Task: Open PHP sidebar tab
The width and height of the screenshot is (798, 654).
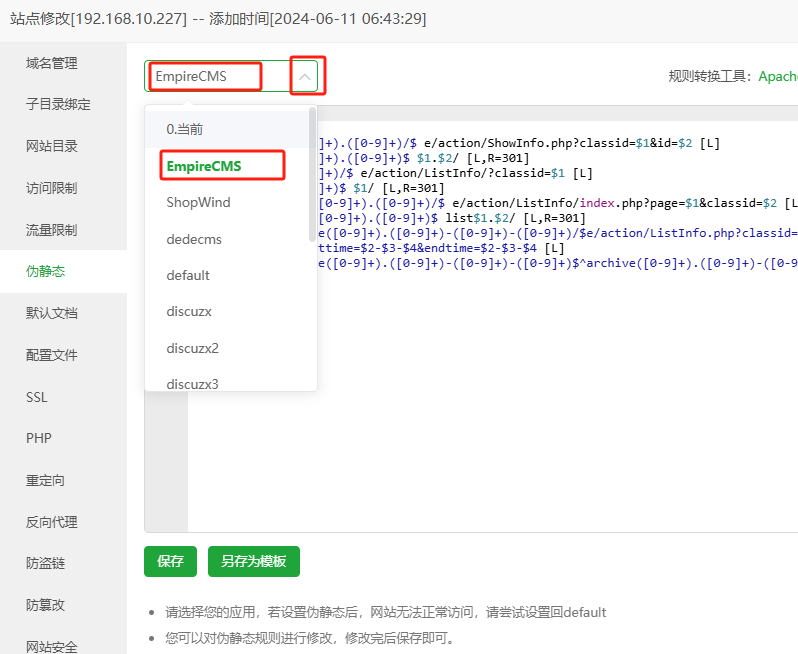Action: click(x=63, y=438)
